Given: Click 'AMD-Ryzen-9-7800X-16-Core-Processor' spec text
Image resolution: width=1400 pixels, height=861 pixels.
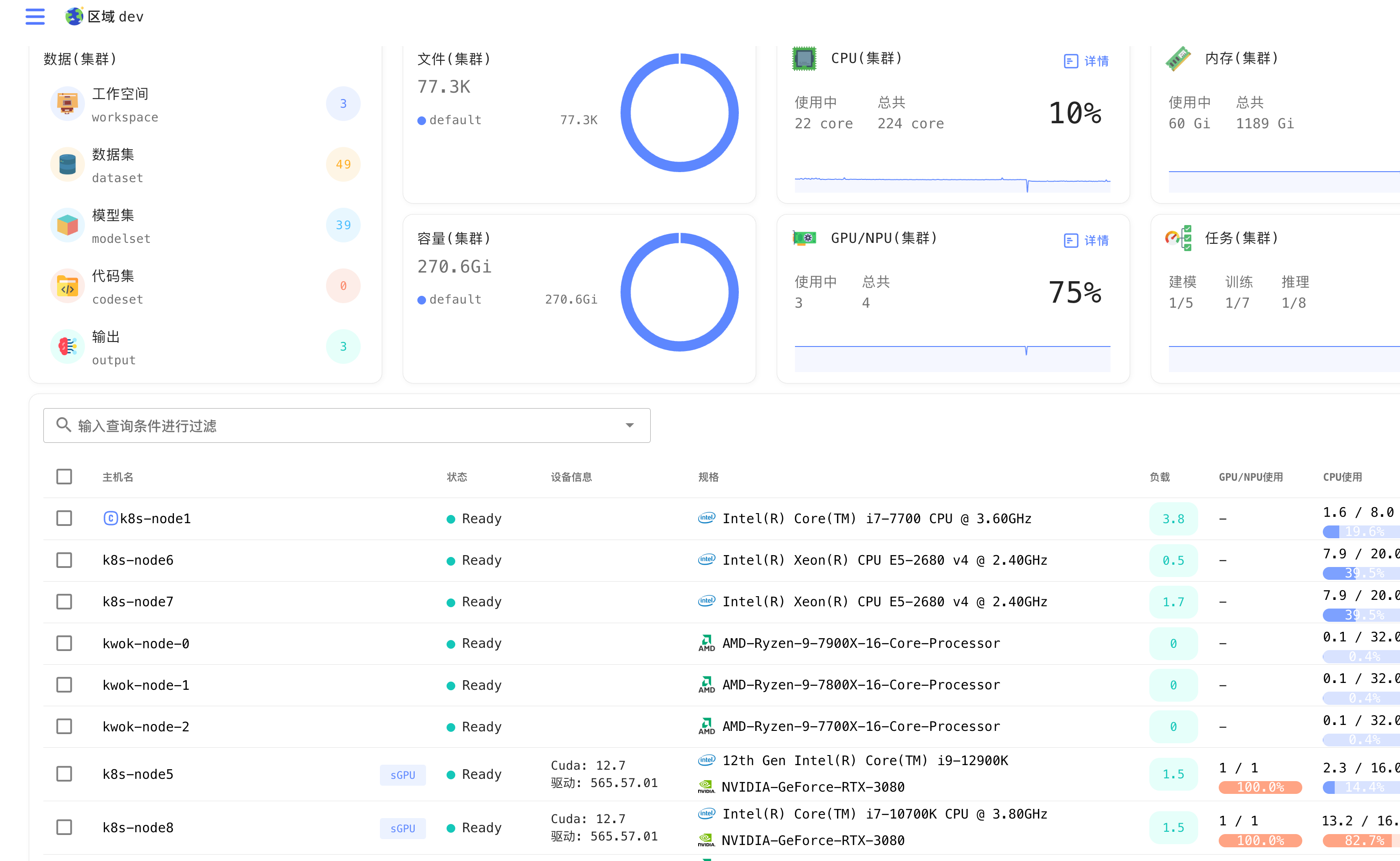Looking at the screenshot, I should pos(861,684).
